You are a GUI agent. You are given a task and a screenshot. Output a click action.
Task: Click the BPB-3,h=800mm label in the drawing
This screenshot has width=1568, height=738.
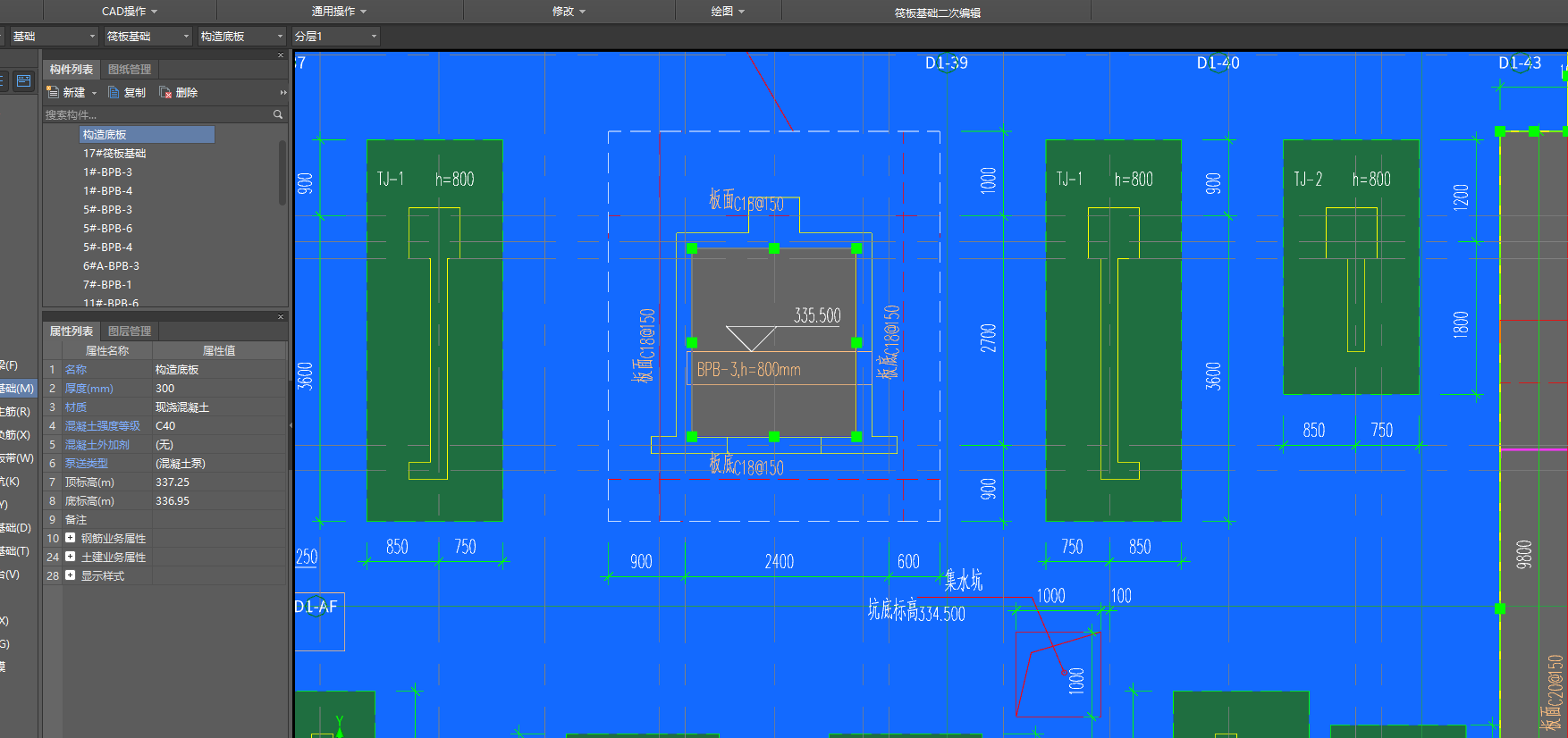click(749, 369)
